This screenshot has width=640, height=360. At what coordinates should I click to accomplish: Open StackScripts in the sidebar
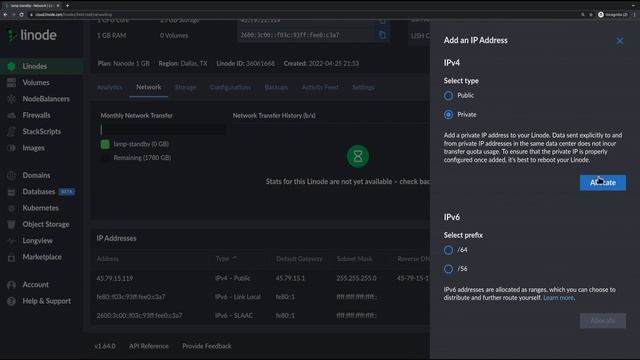click(41, 131)
